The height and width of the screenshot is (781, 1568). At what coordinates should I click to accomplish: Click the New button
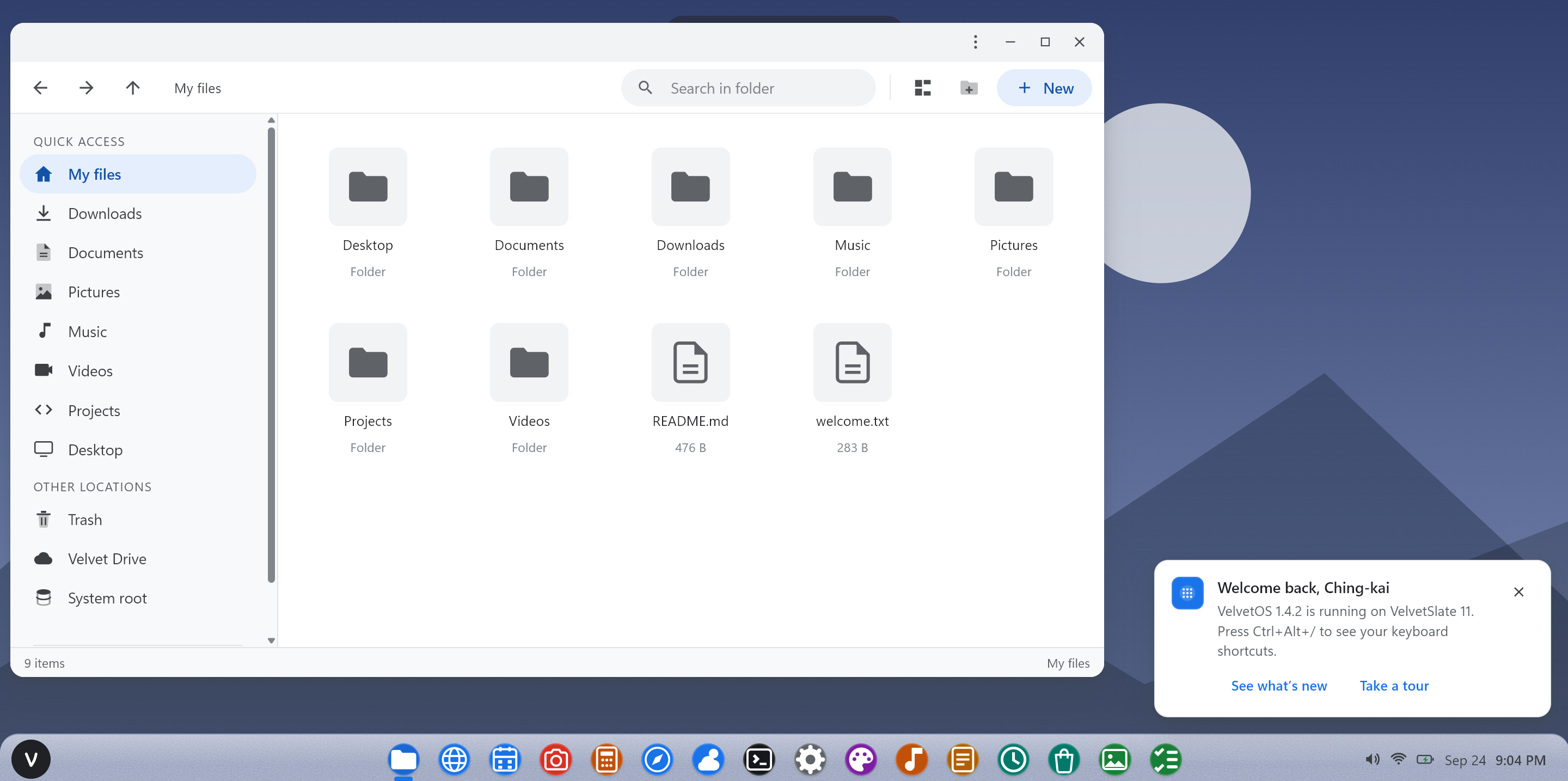pyautogui.click(x=1044, y=88)
